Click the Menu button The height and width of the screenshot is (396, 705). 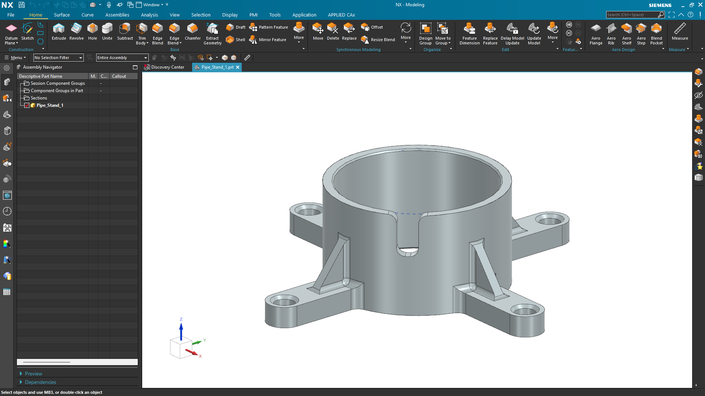(x=15, y=58)
